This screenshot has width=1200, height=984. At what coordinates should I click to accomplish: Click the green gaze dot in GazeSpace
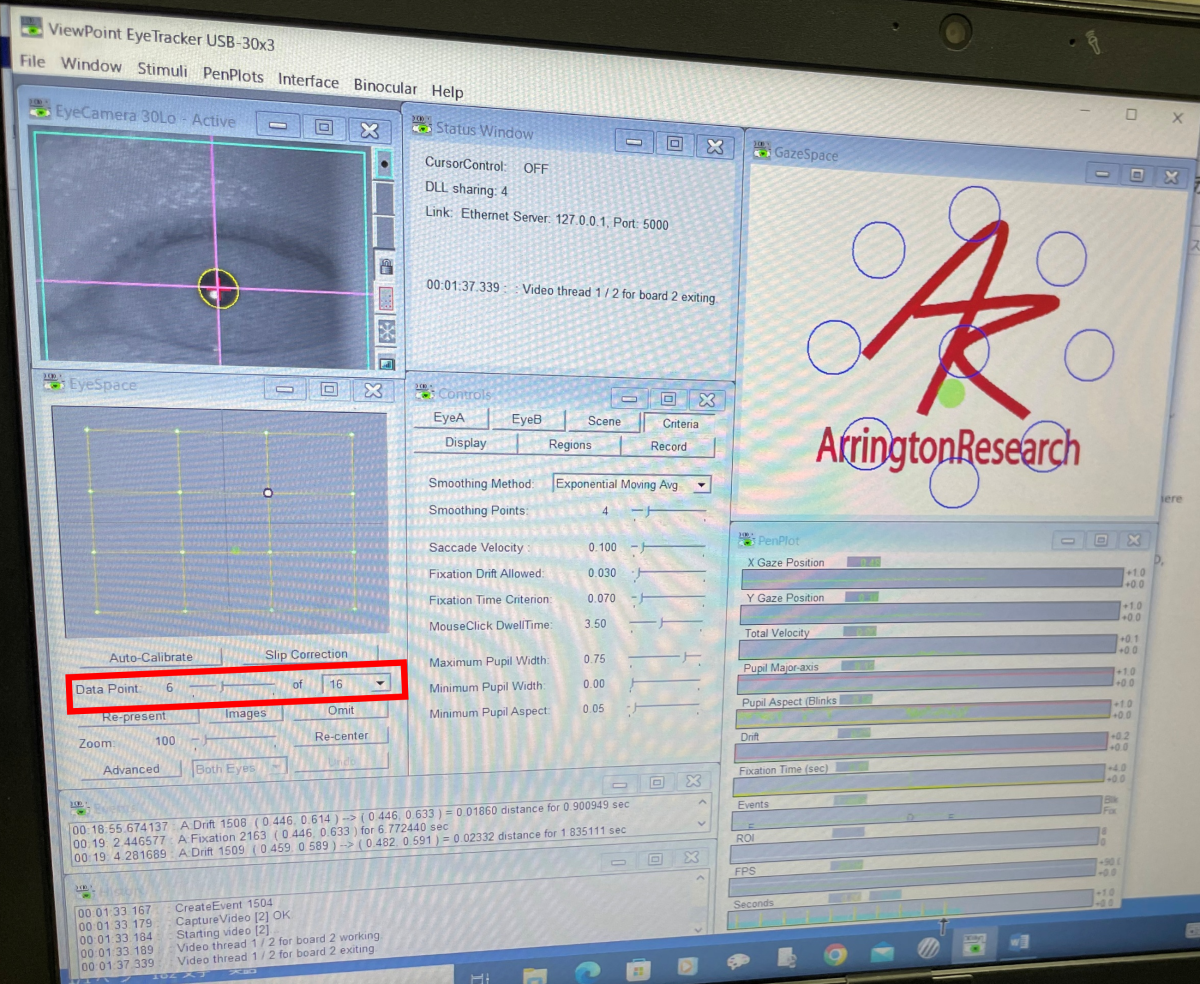[x=951, y=393]
